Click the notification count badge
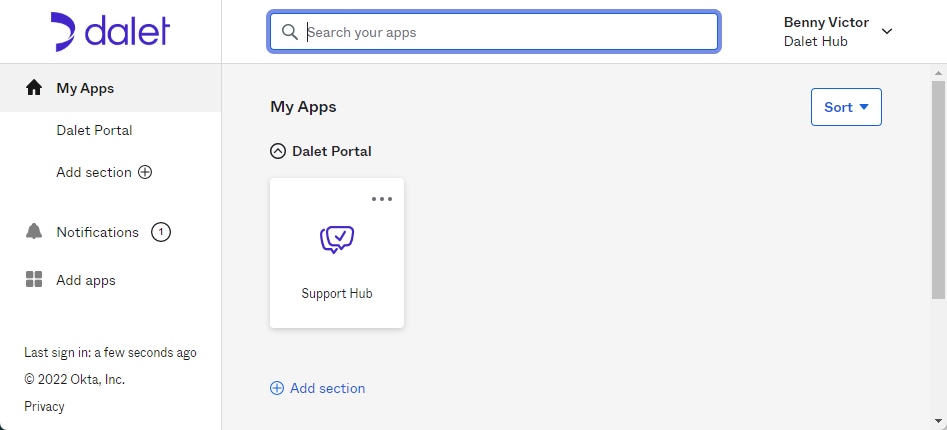Image resolution: width=947 pixels, height=430 pixels. (x=161, y=233)
